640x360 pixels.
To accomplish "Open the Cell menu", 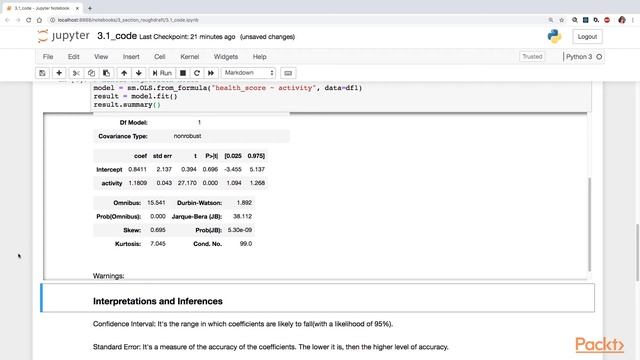I will (160, 57).
